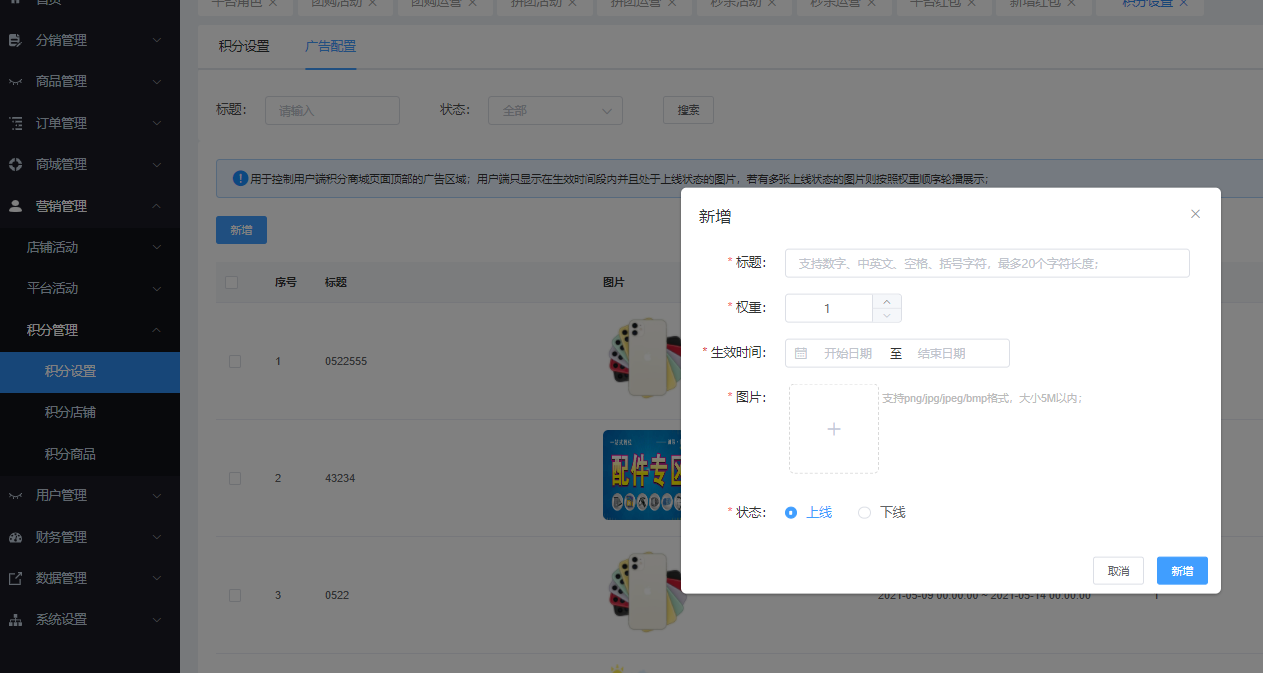Close the 新增 dialog with X icon

tap(1195, 214)
